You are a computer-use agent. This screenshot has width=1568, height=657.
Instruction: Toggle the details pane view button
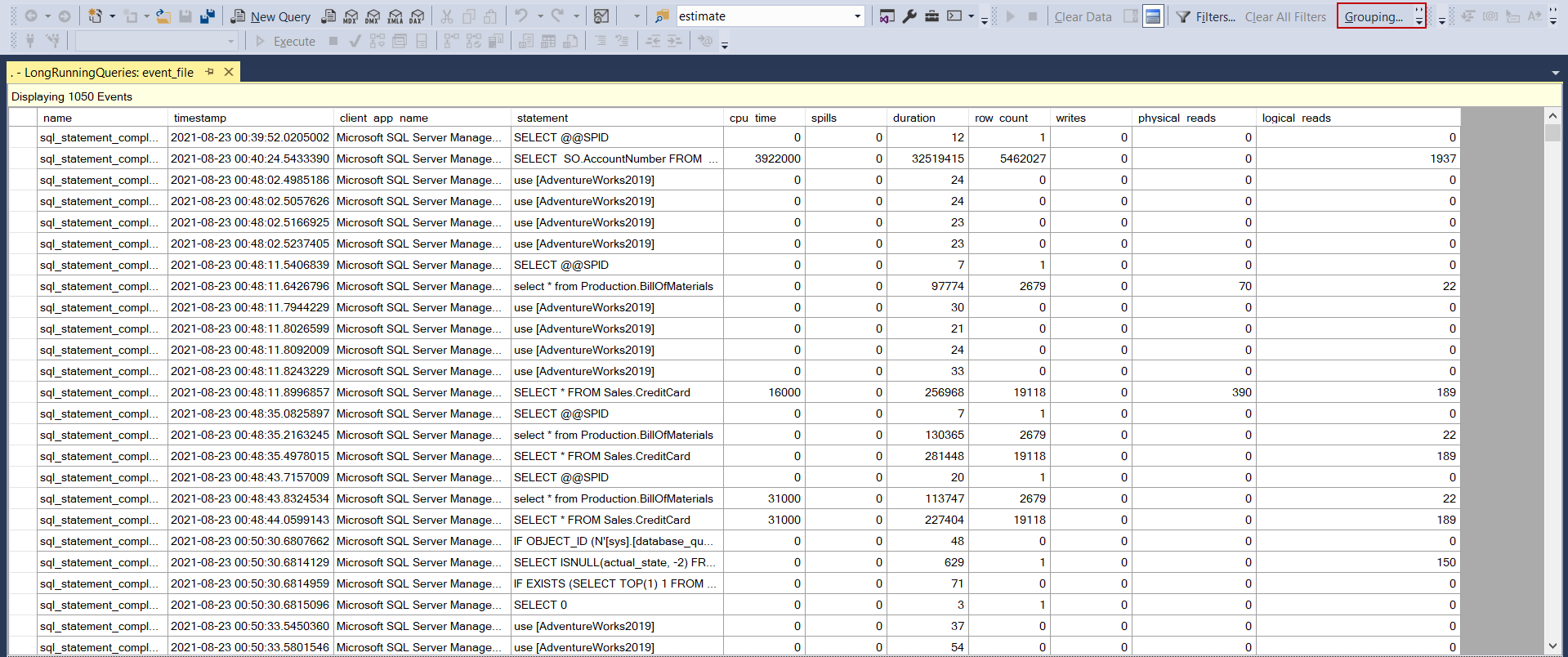coord(1153,16)
